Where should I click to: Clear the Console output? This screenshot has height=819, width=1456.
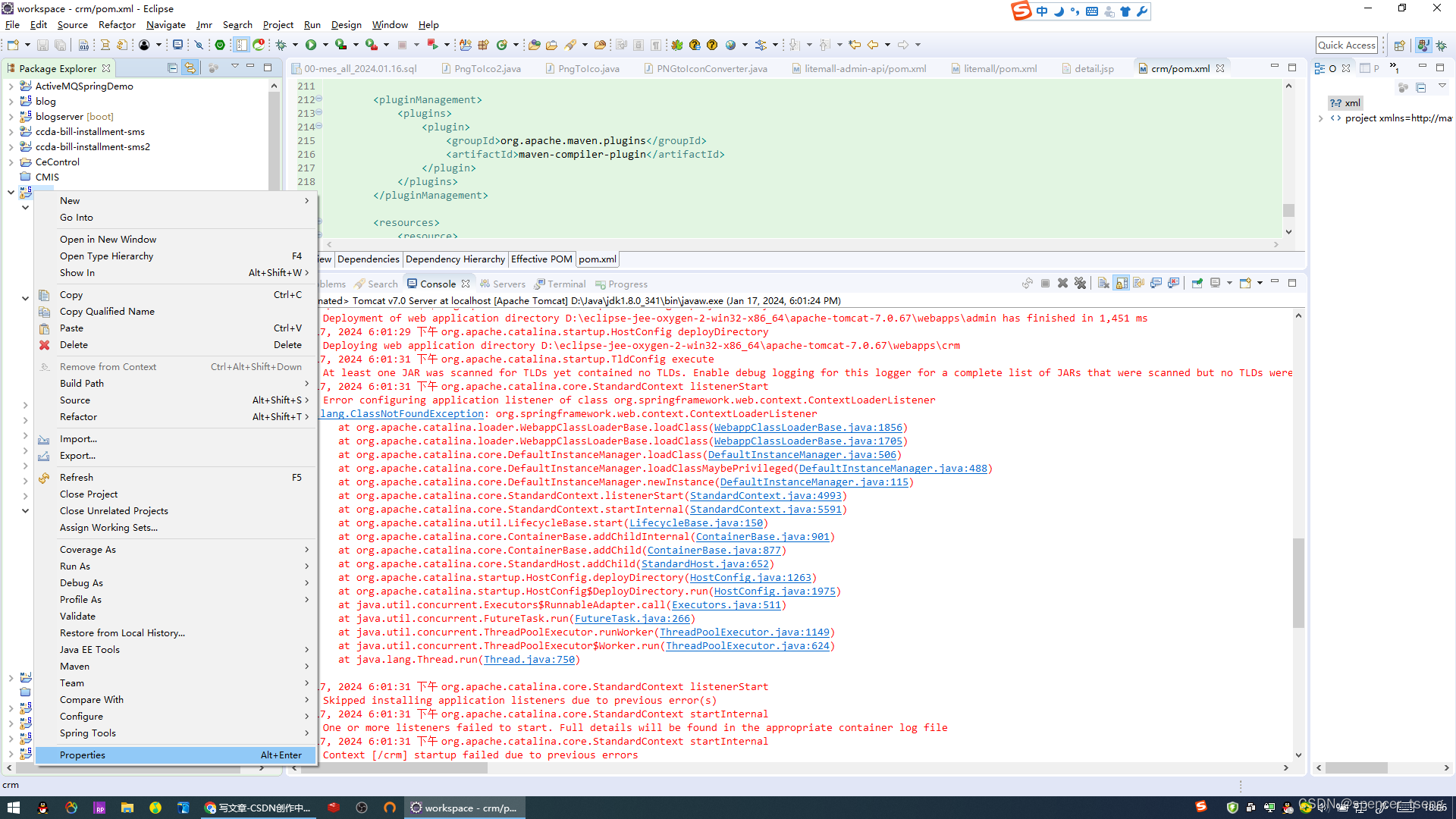coord(1103,283)
